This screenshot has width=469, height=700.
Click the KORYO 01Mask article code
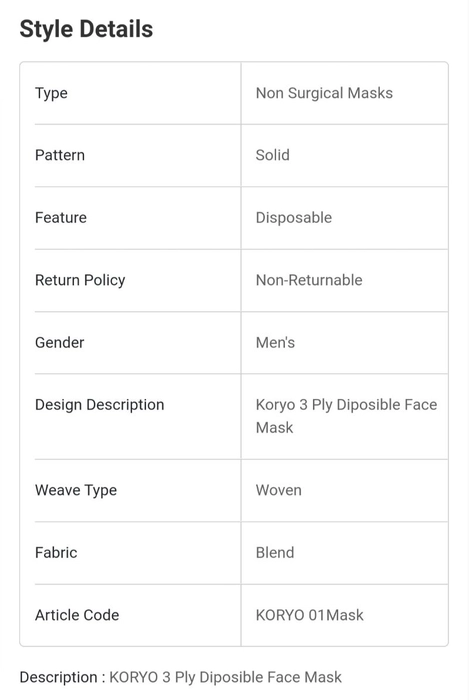[309, 615]
